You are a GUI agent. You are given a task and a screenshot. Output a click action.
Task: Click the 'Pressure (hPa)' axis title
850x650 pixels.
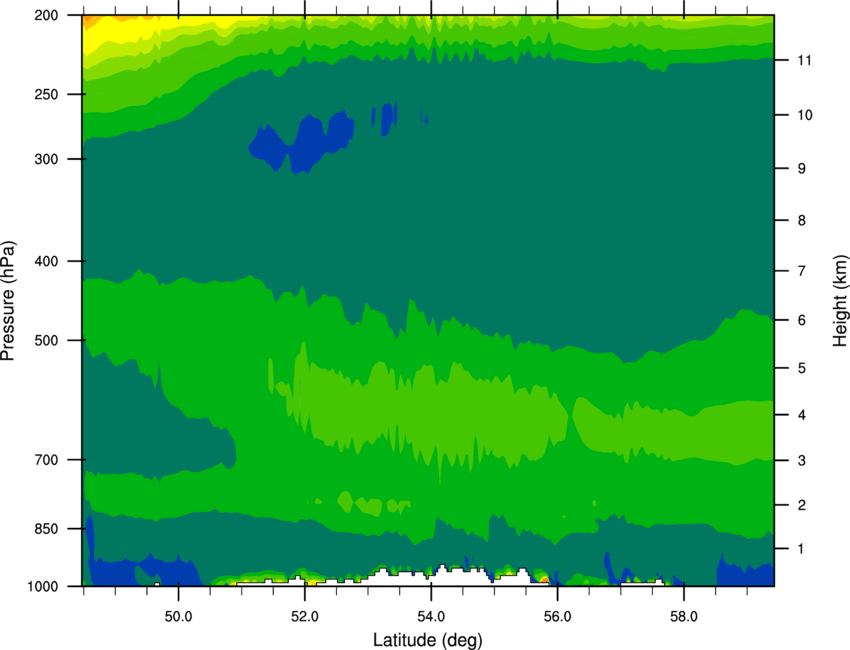[x=8, y=301]
